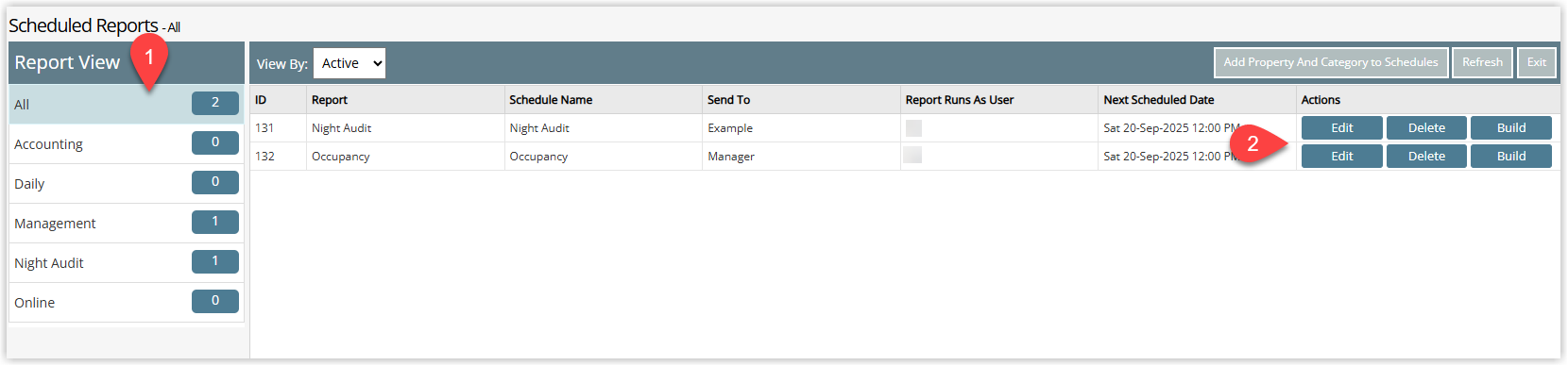The width and height of the screenshot is (1568, 366).
Task: Click ID cell 132
Action: [x=279, y=157]
